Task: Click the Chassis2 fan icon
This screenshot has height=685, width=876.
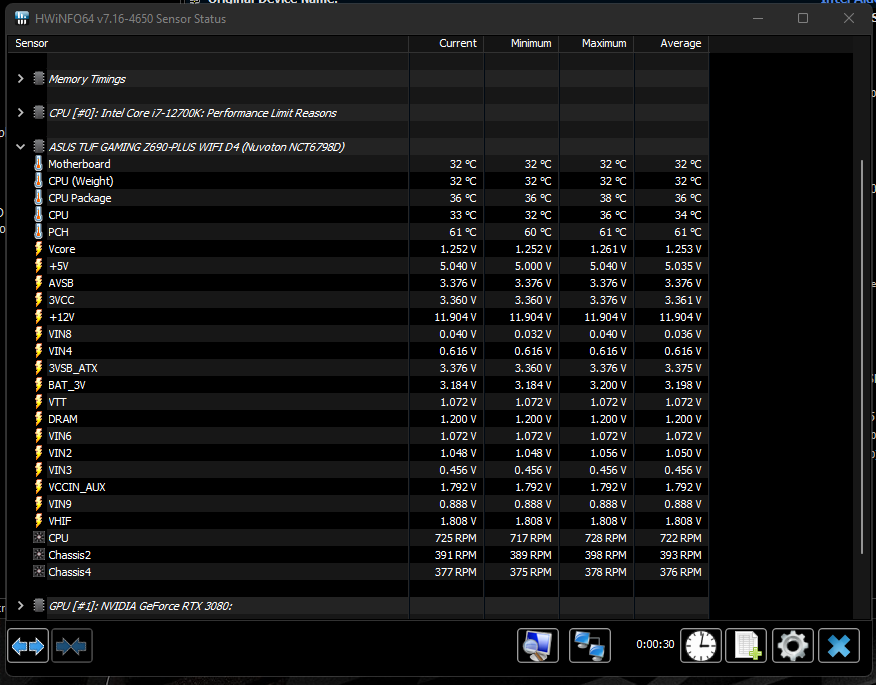Action: click(39, 555)
